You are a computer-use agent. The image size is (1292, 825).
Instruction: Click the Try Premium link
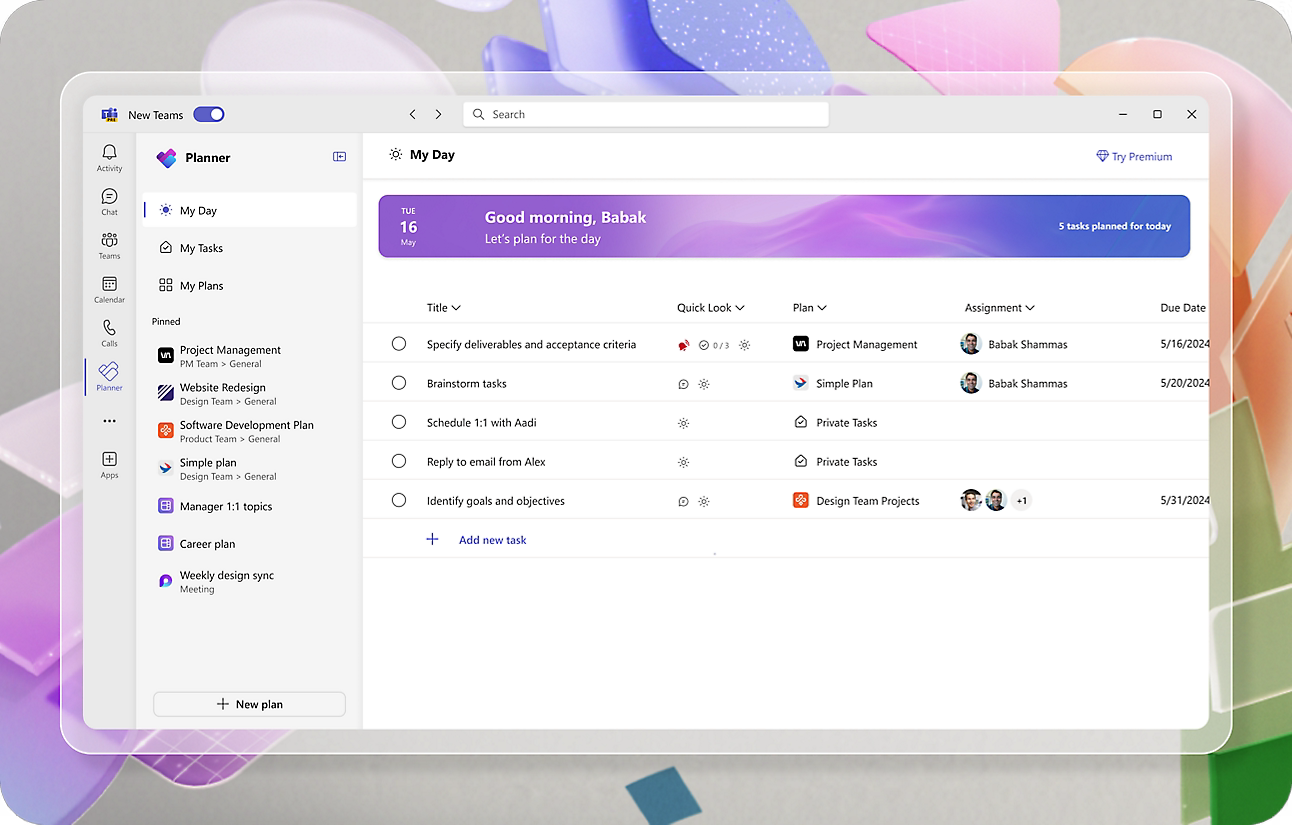tap(1135, 156)
